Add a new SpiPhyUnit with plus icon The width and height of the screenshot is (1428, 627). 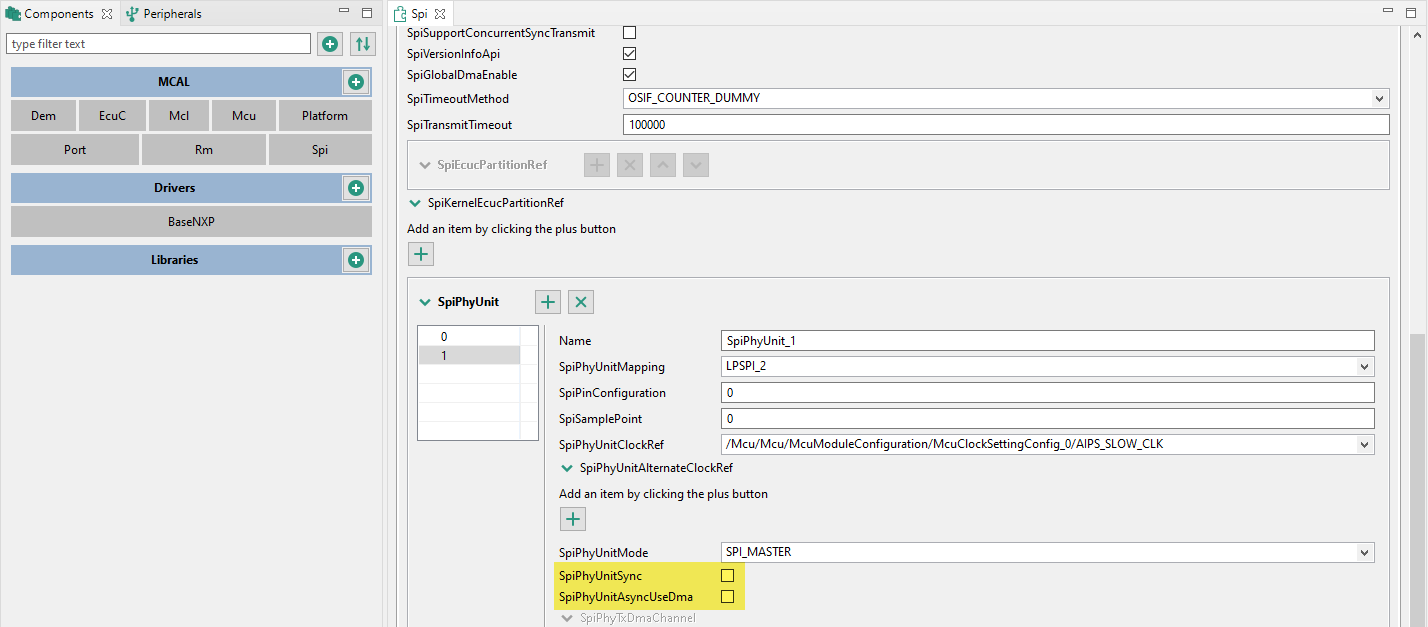pos(548,302)
